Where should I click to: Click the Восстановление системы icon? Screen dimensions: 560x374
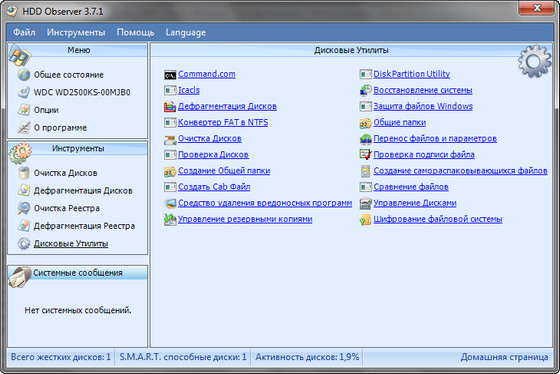pyautogui.click(x=365, y=90)
